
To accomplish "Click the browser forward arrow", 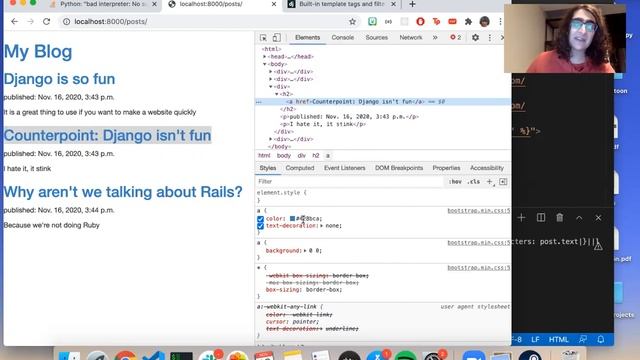I will point(31,21).
